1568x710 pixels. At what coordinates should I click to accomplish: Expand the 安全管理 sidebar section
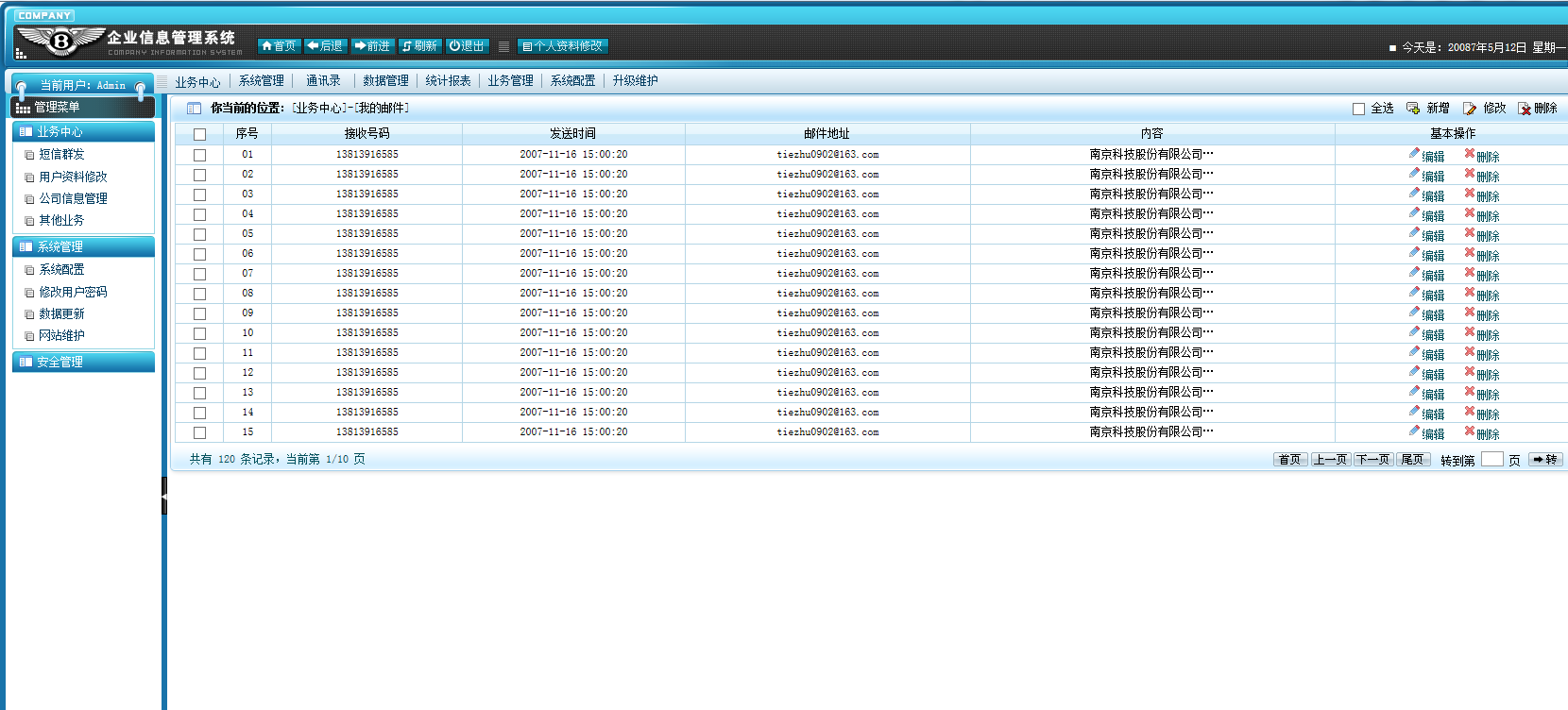tap(83, 363)
